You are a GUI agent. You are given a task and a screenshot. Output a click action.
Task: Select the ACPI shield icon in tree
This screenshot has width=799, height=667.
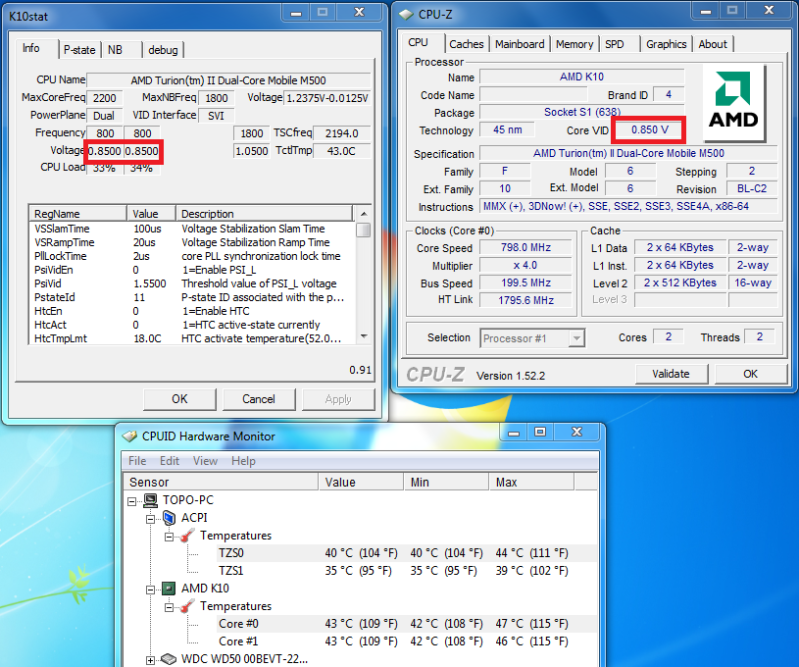coord(169,518)
